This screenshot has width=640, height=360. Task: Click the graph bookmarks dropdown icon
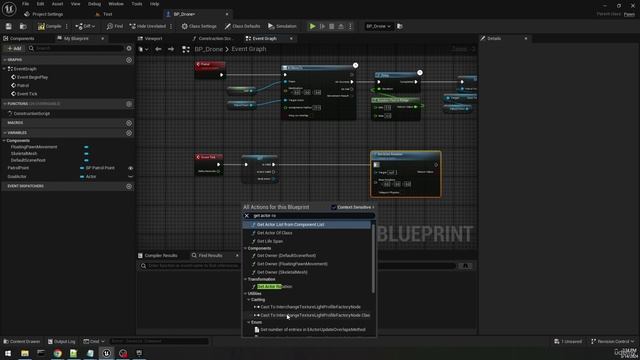coord(143,49)
